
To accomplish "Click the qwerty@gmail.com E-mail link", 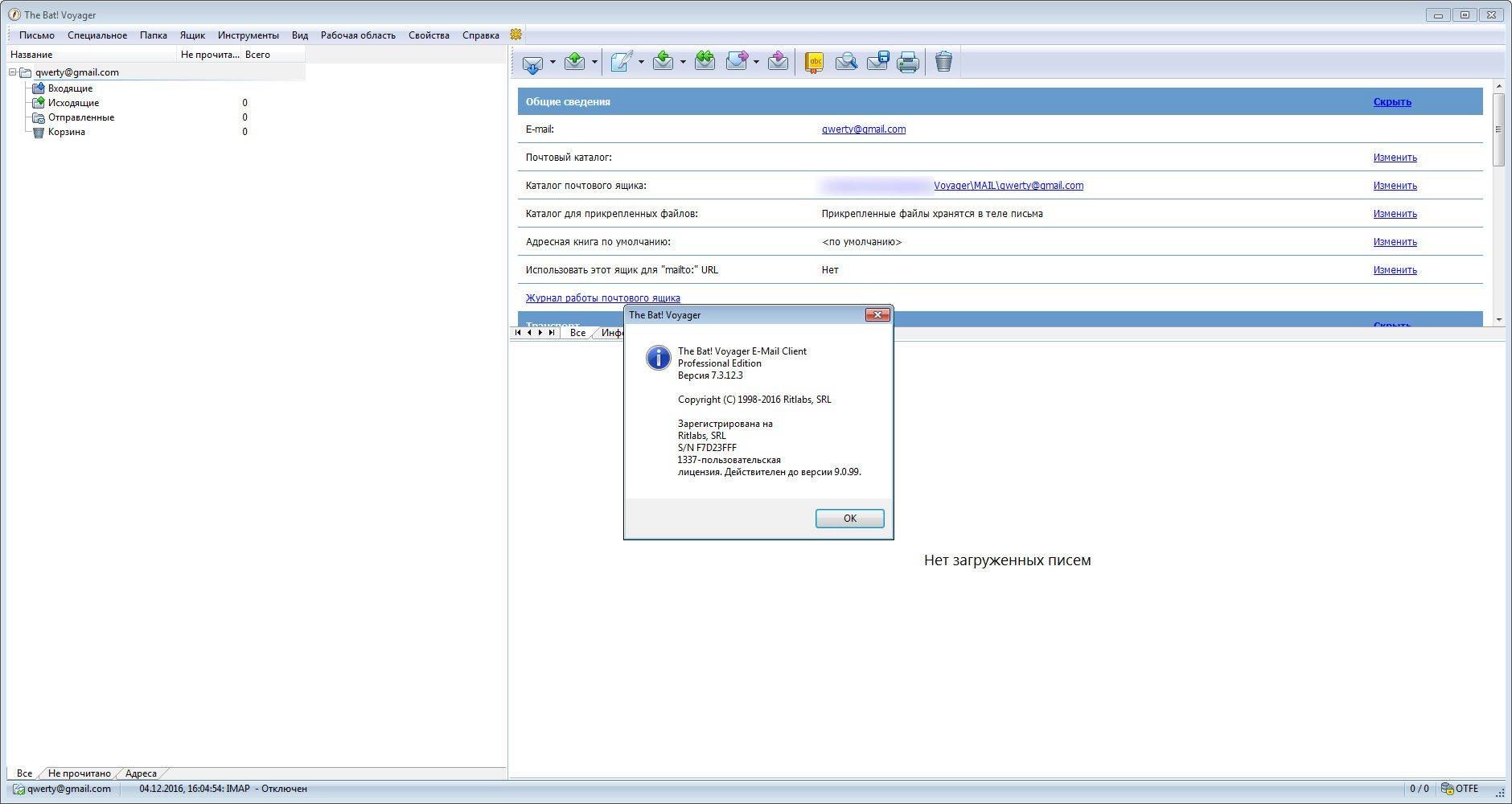I will pyautogui.click(x=864, y=129).
